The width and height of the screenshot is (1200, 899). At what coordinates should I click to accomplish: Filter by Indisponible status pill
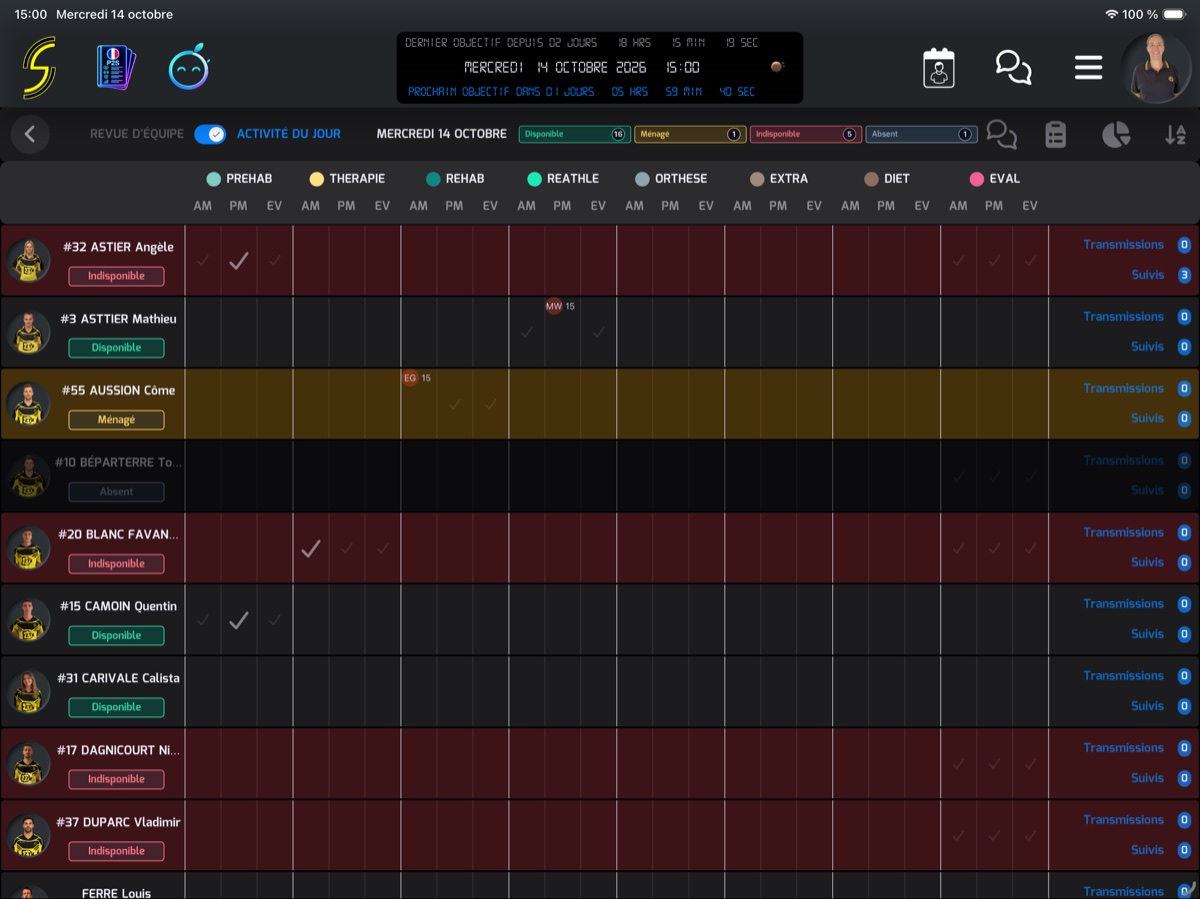(x=805, y=134)
